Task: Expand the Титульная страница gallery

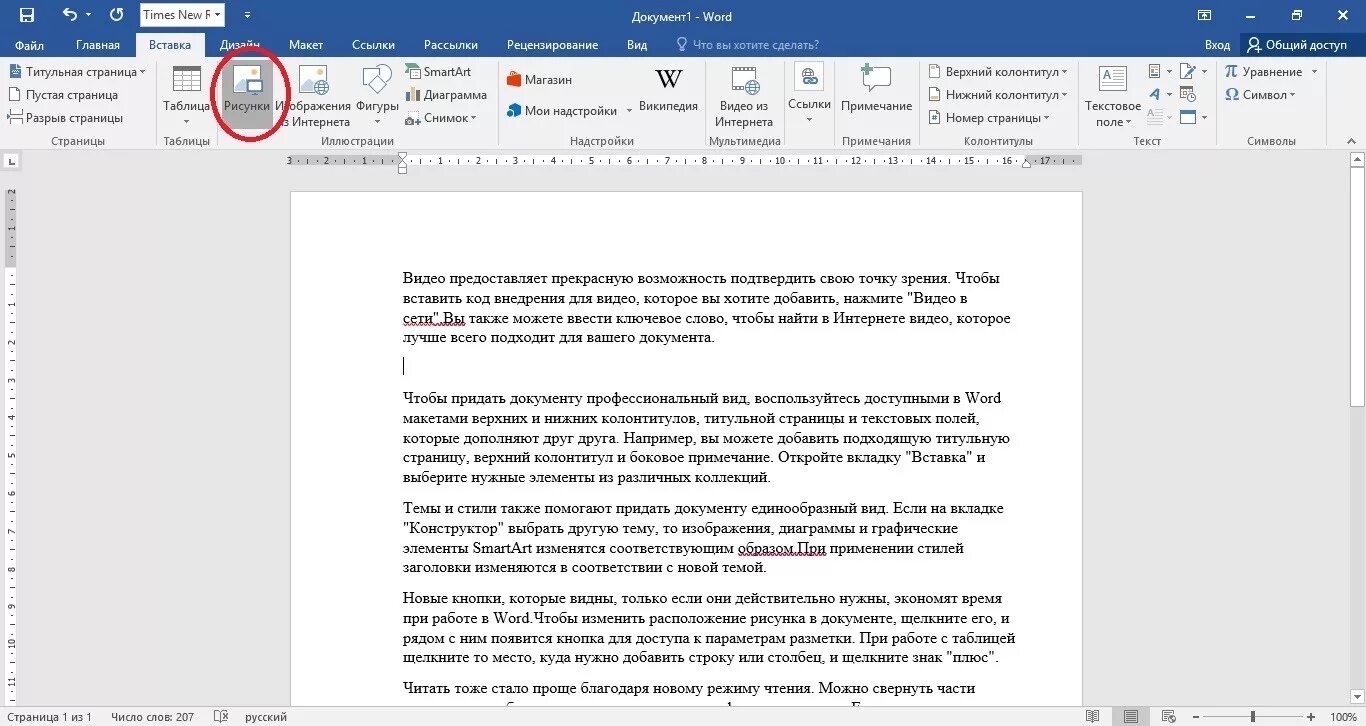Action: point(142,72)
